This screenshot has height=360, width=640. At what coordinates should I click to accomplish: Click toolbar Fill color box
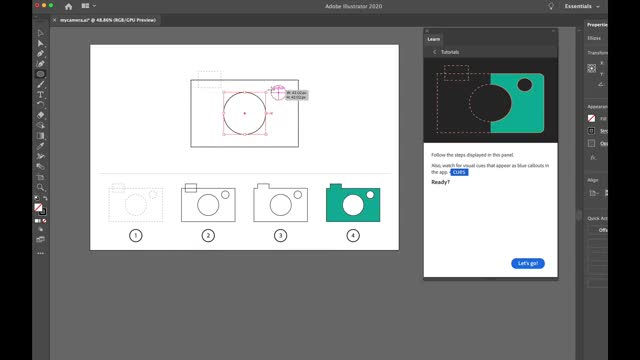point(38,207)
